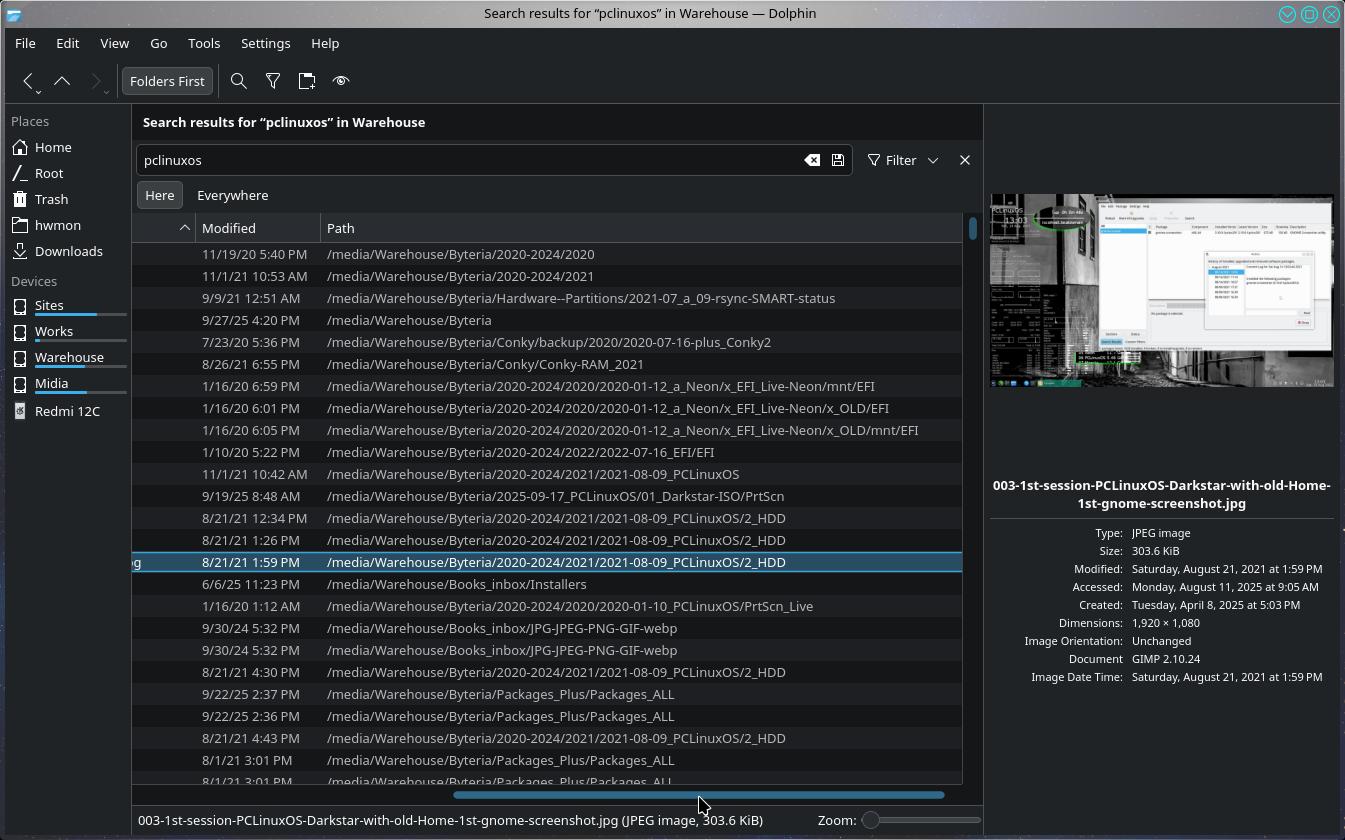Viewport: 1345px width, 840px height.
Task: Clear the pclinuxos search text
Action: click(812, 160)
